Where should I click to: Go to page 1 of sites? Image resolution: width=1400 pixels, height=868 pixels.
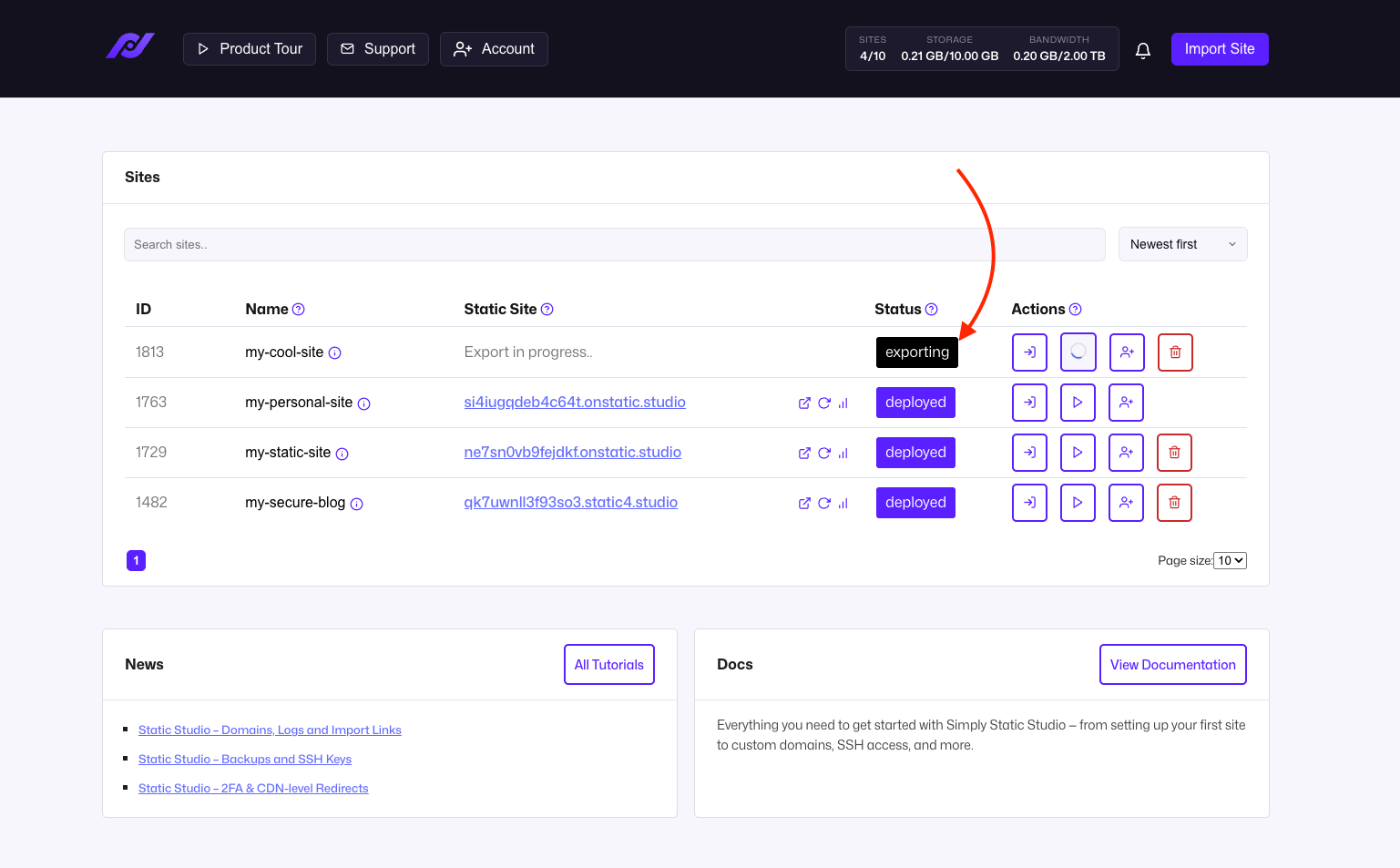tap(137, 561)
